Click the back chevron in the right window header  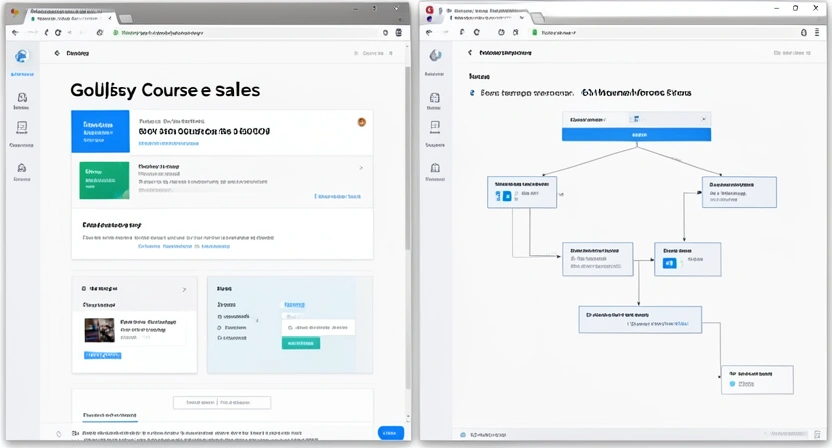click(470, 53)
